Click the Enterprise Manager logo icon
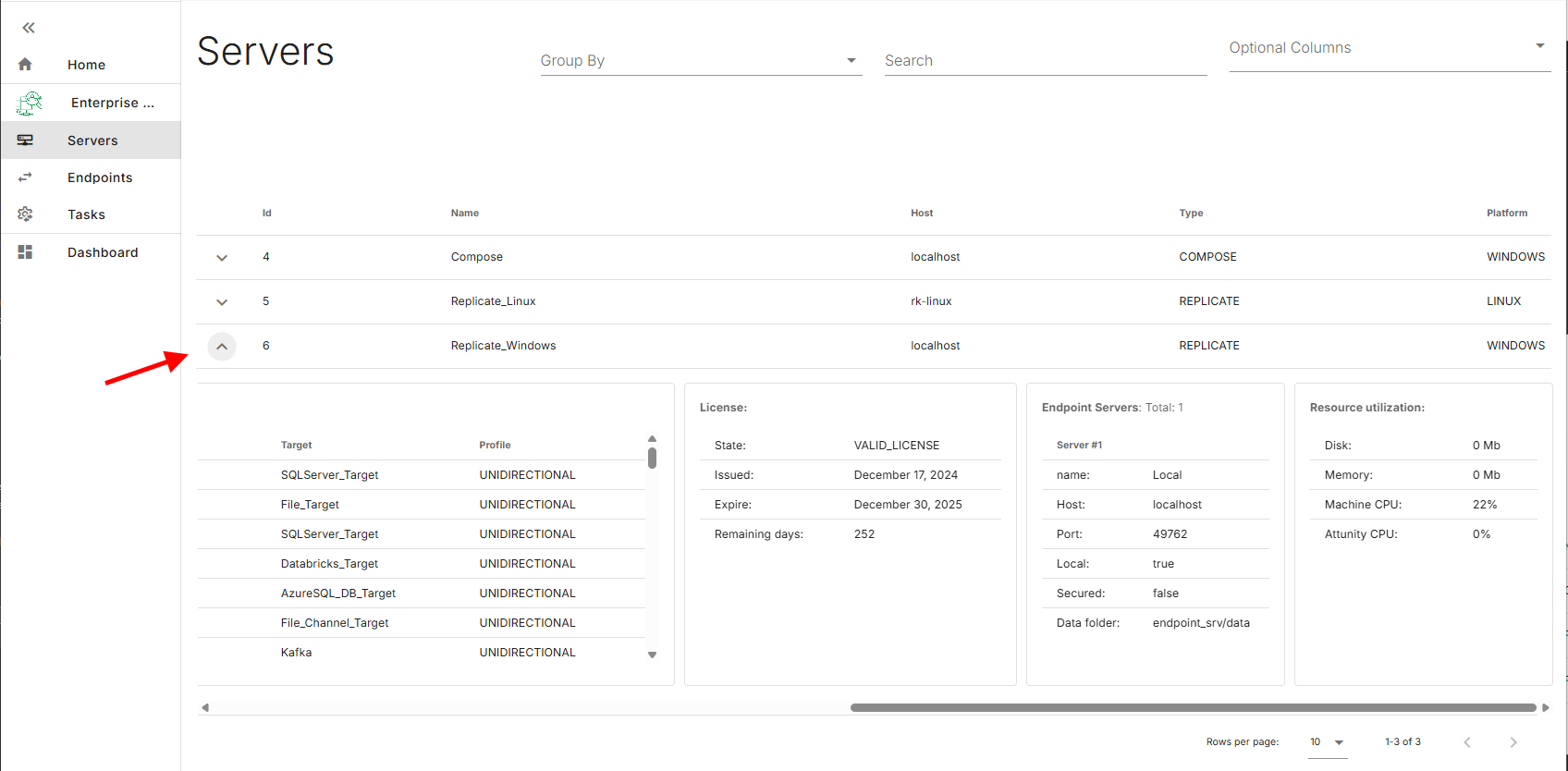Image resolution: width=1568 pixels, height=771 pixels. (x=30, y=103)
